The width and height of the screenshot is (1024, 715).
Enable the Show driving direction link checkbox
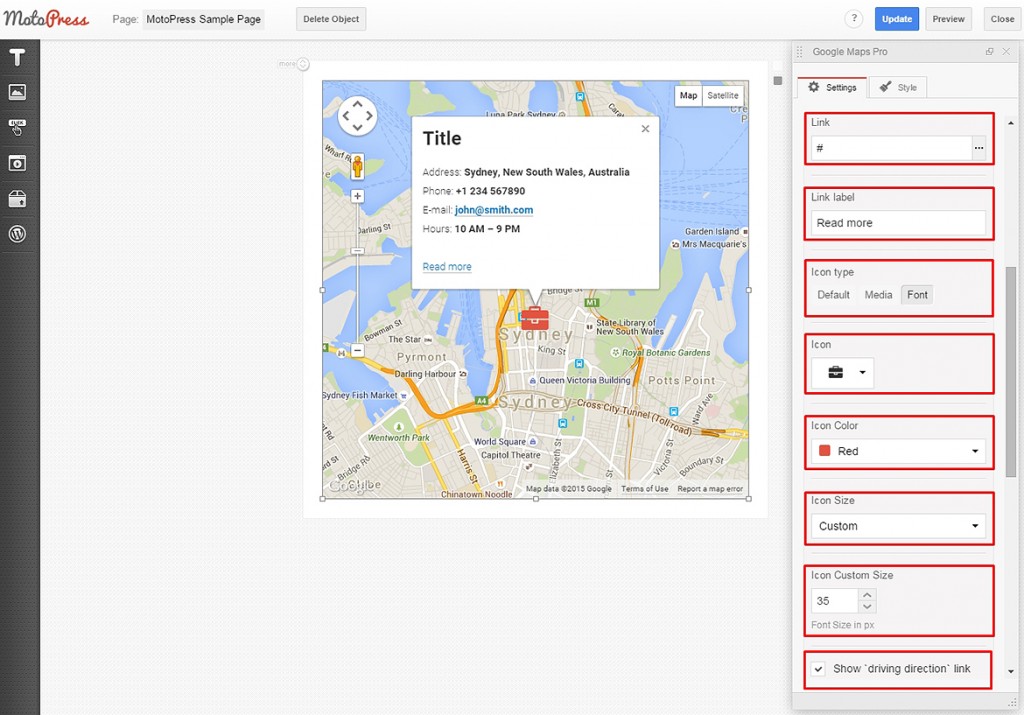(x=817, y=670)
